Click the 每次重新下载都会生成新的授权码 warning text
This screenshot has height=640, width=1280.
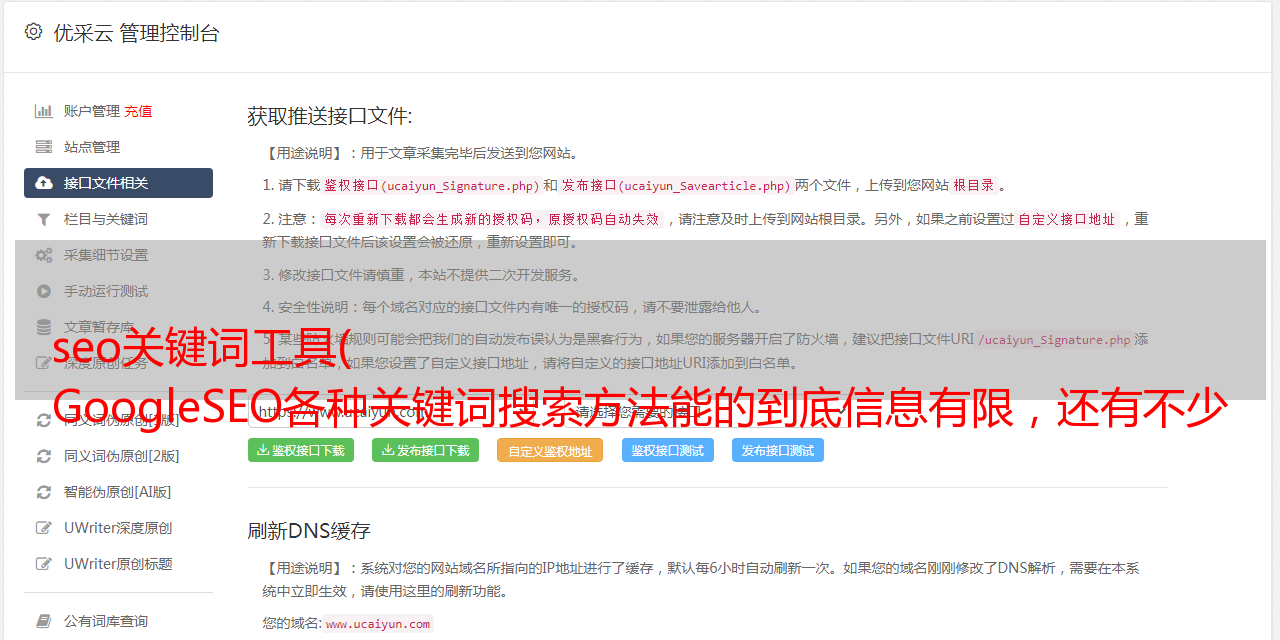pyautogui.click(x=492, y=219)
